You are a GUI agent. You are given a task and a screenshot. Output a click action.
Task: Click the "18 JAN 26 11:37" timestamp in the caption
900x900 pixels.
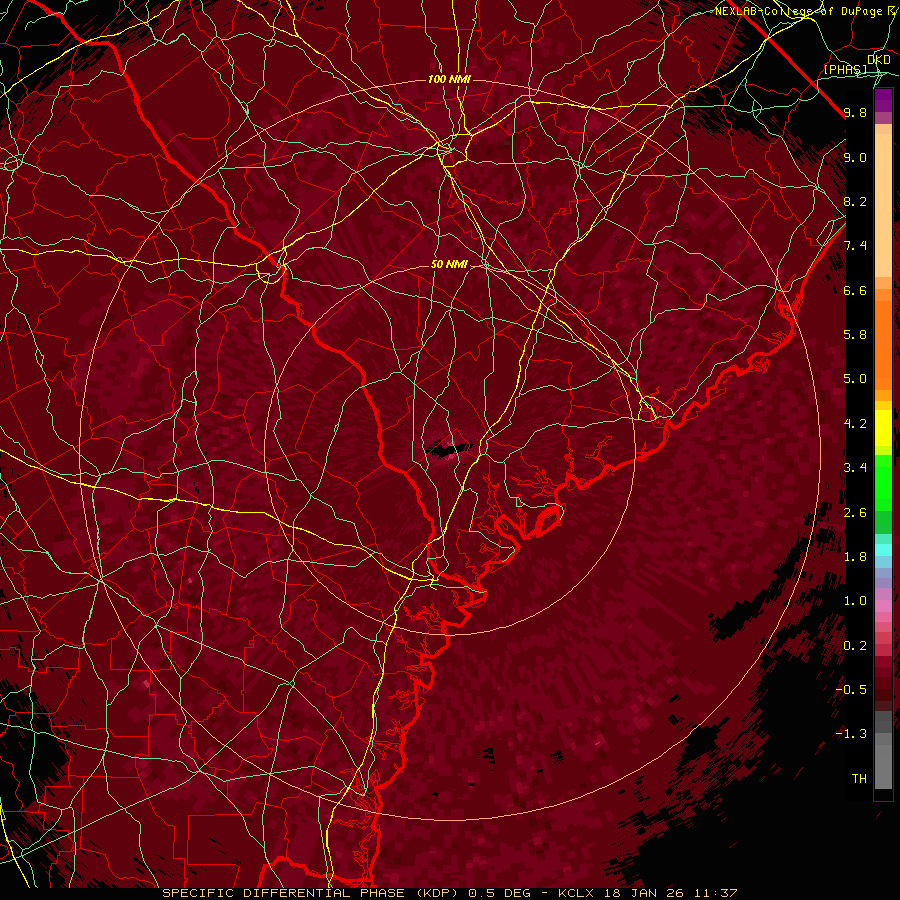(x=670, y=893)
